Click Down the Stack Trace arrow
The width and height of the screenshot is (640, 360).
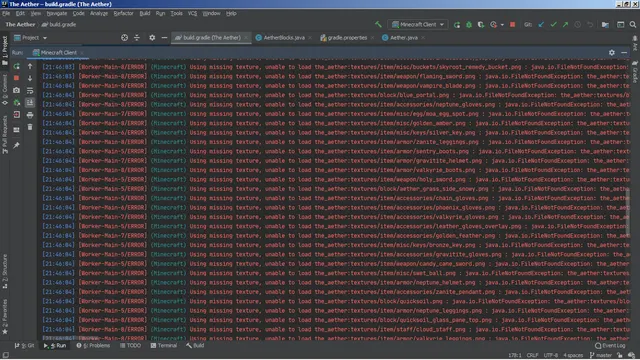30,78
